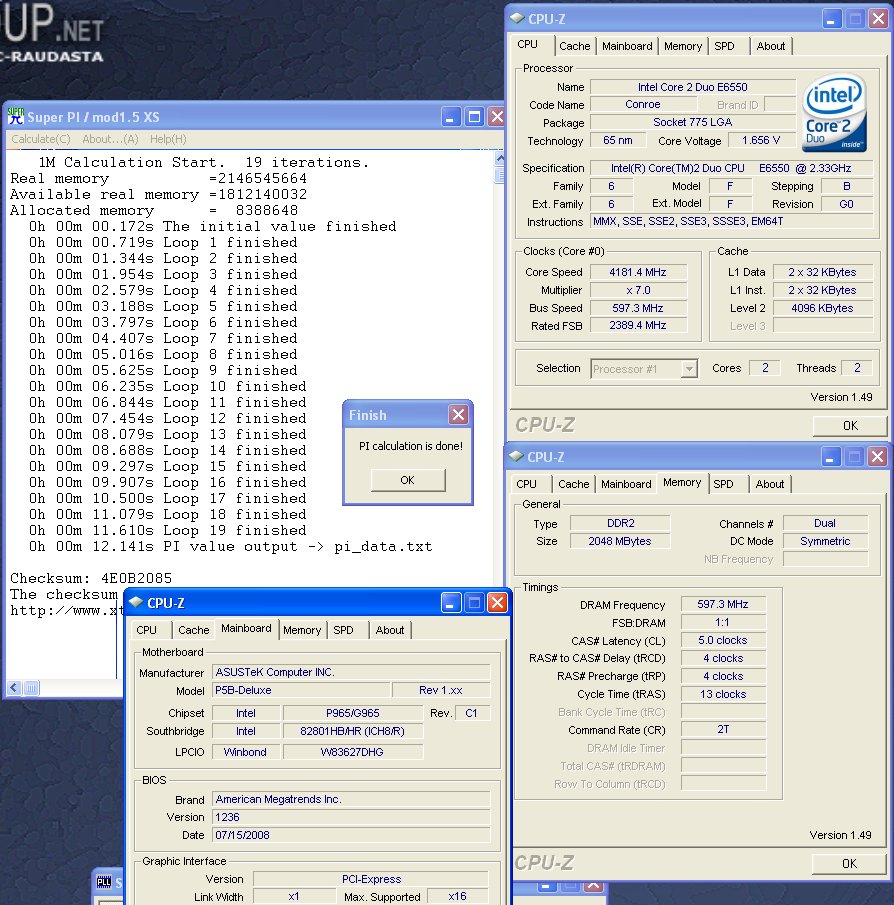Click Super PI vertical scrollbar up arrow
Viewport: 894px width, 905px height.
click(x=500, y=159)
